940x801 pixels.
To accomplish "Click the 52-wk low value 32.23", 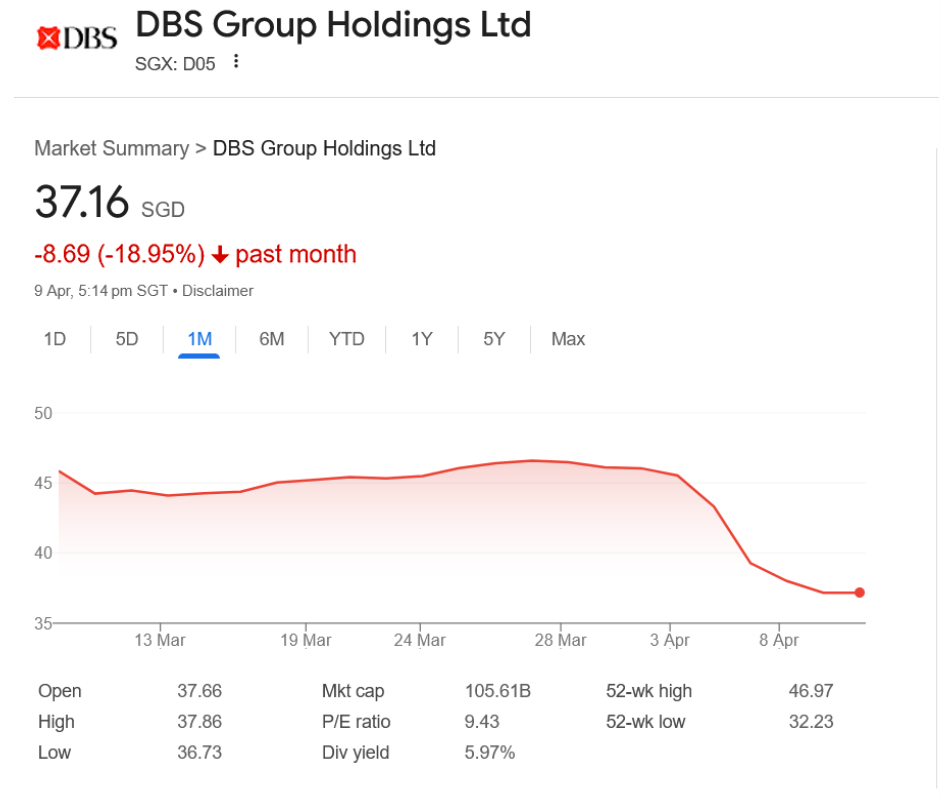I will tap(811, 721).
